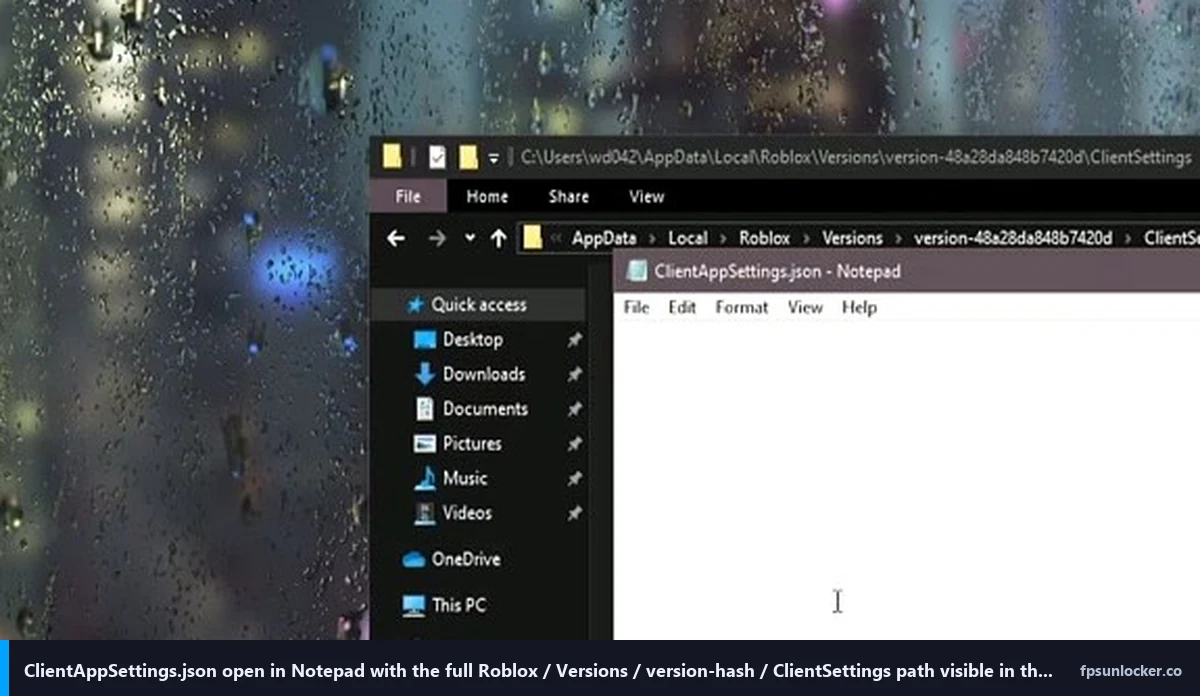Click the Notepad icon in title bar
Image resolution: width=1200 pixels, height=696 pixels.
click(x=636, y=271)
